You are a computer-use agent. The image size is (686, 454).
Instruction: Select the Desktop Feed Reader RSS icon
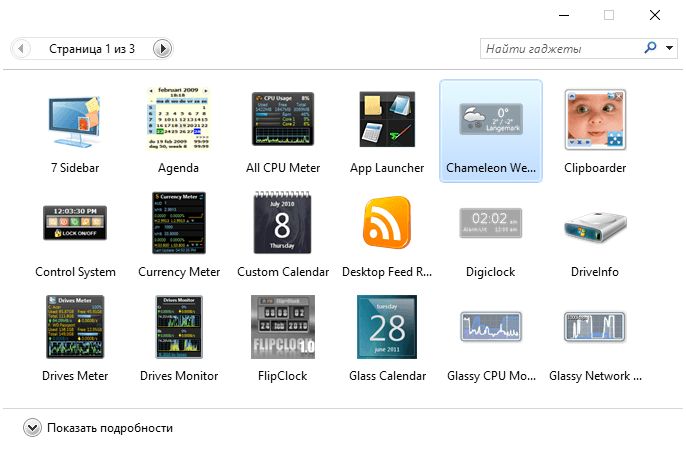(387, 223)
